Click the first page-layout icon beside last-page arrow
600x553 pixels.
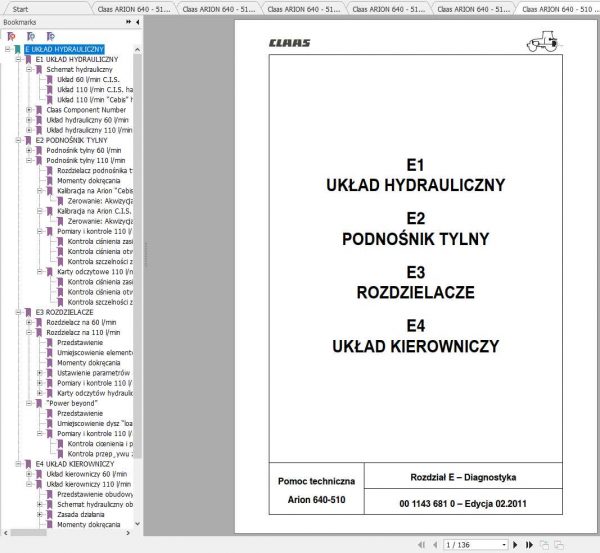click(x=544, y=545)
